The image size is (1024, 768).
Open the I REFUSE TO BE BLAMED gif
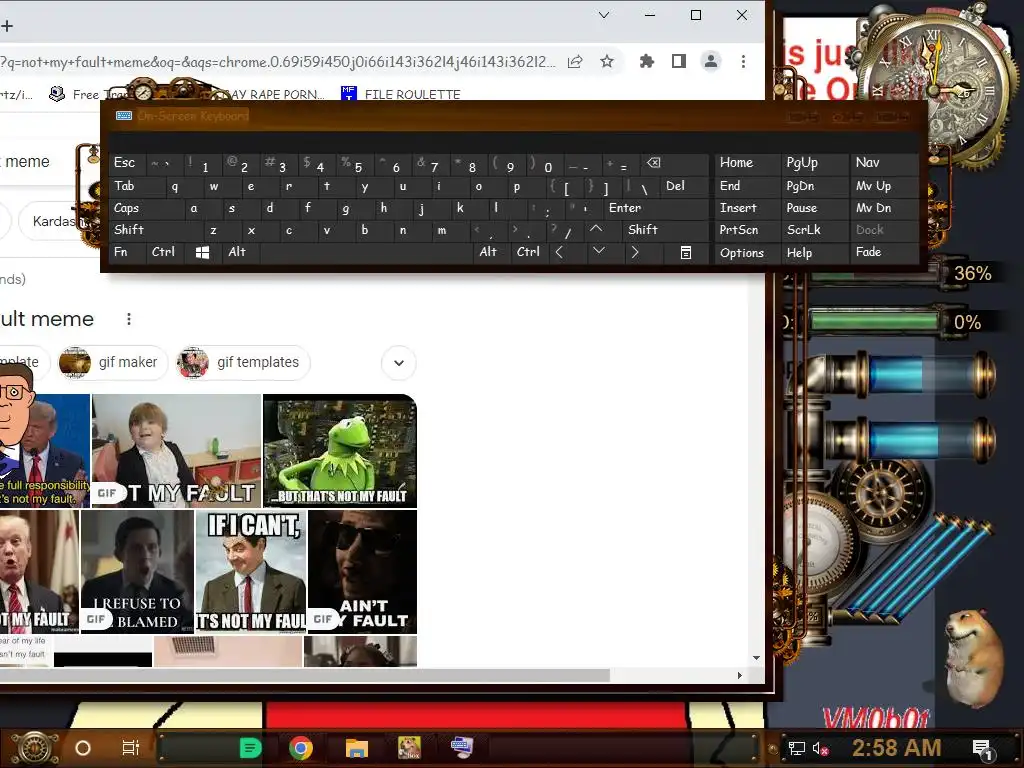click(x=137, y=571)
